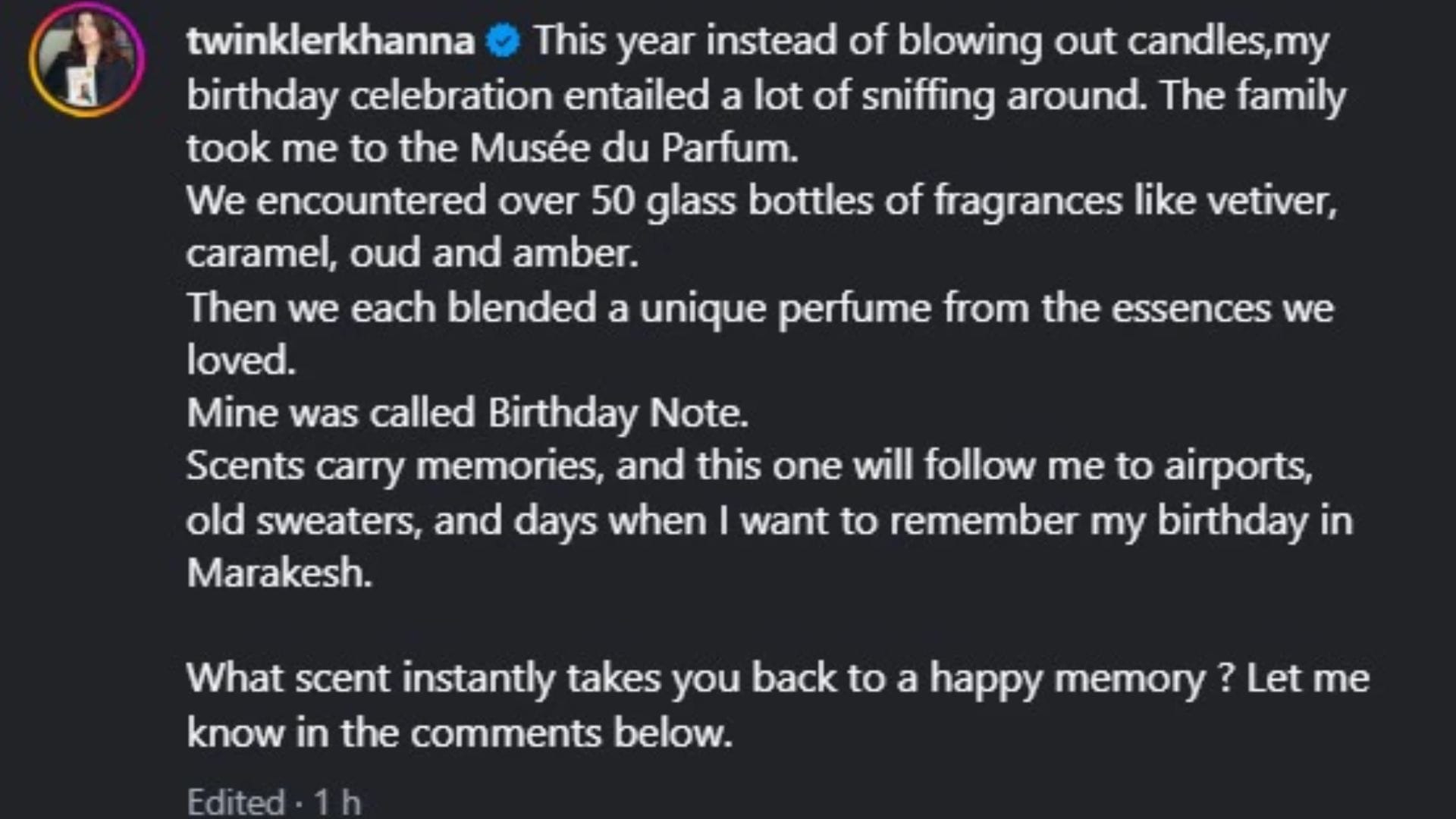Click the blue verified badge icon
The height and width of the screenshot is (819, 1456).
point(503,41)
